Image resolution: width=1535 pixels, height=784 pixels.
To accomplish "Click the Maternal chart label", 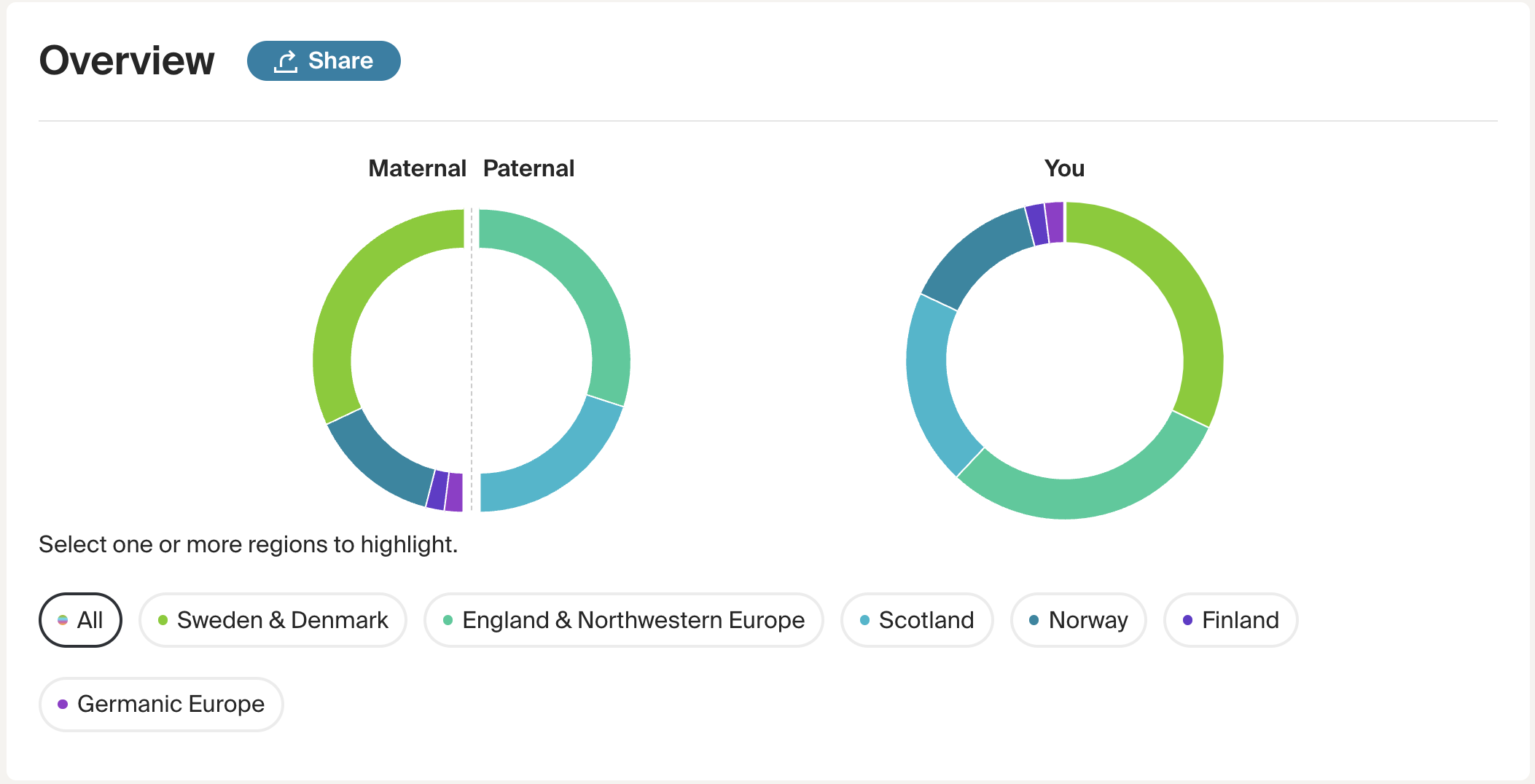I will (x=417, y=168).
